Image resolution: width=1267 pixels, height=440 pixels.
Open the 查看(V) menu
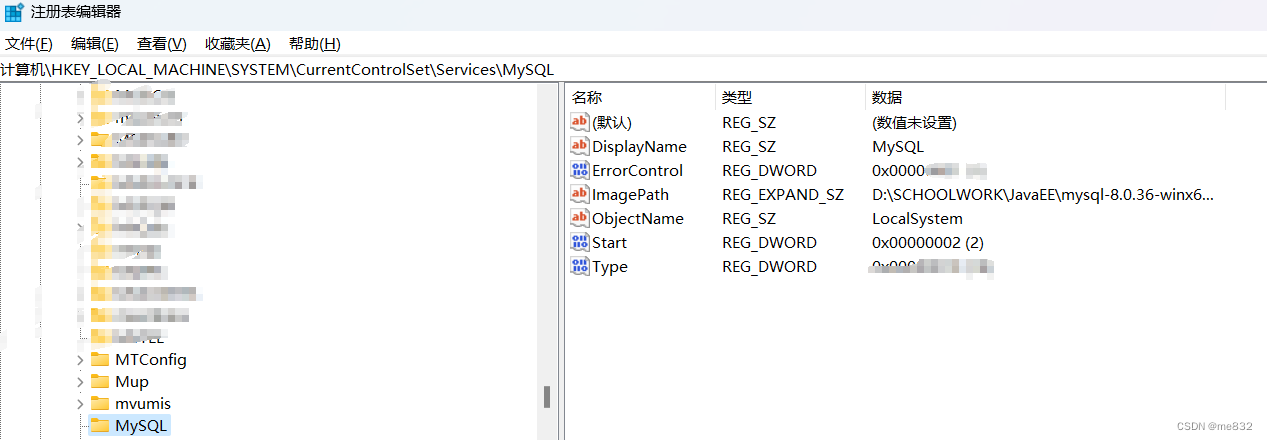click(x=162, y=44)
